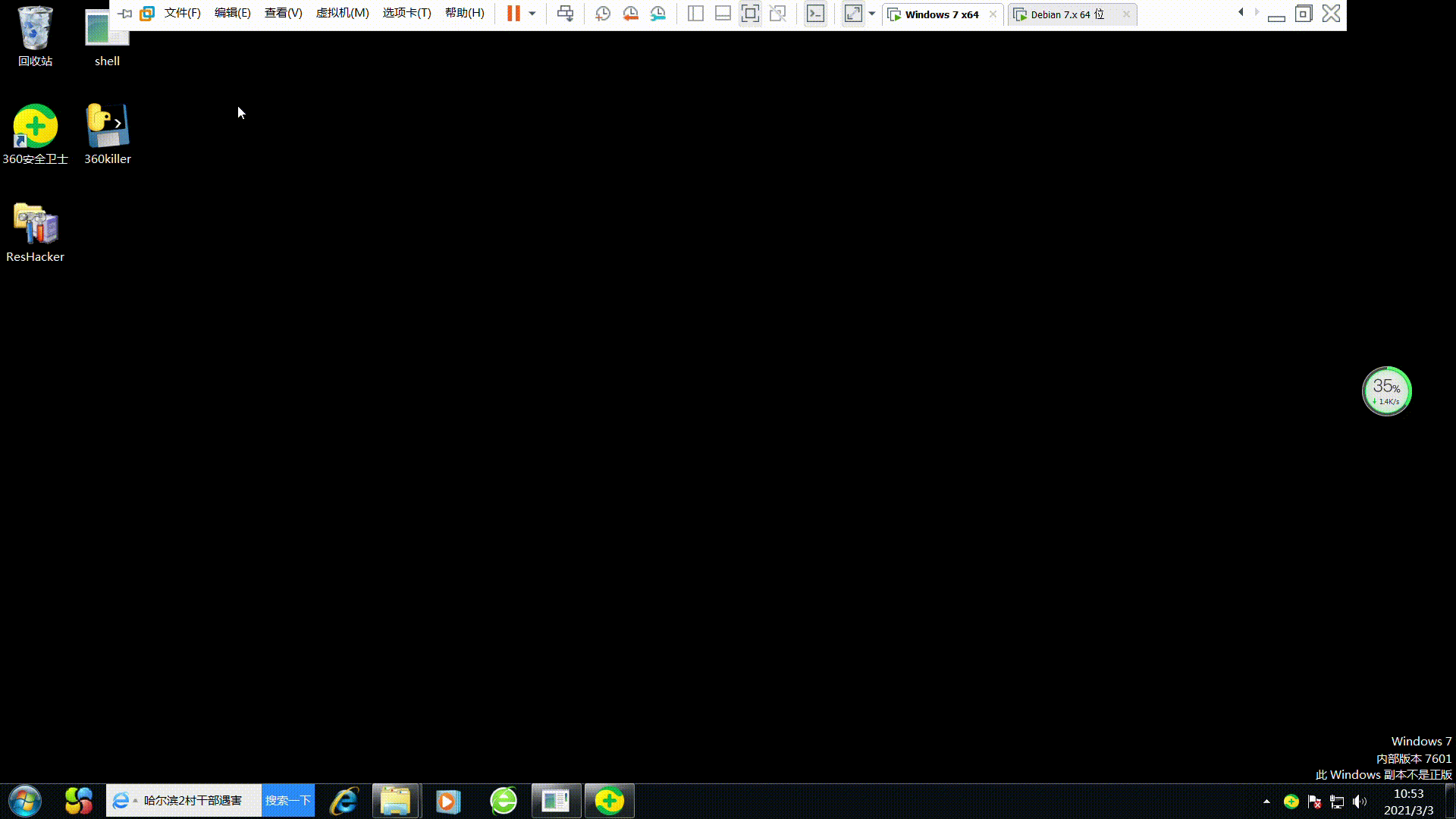
Task: Open the 文件(F) menu in VMware
Action: (182, 13)
